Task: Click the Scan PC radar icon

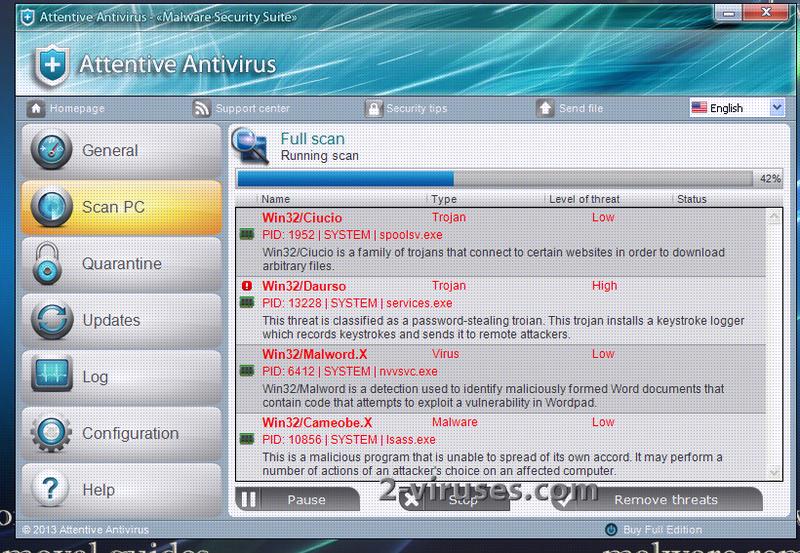Action: tap(51, 207)
